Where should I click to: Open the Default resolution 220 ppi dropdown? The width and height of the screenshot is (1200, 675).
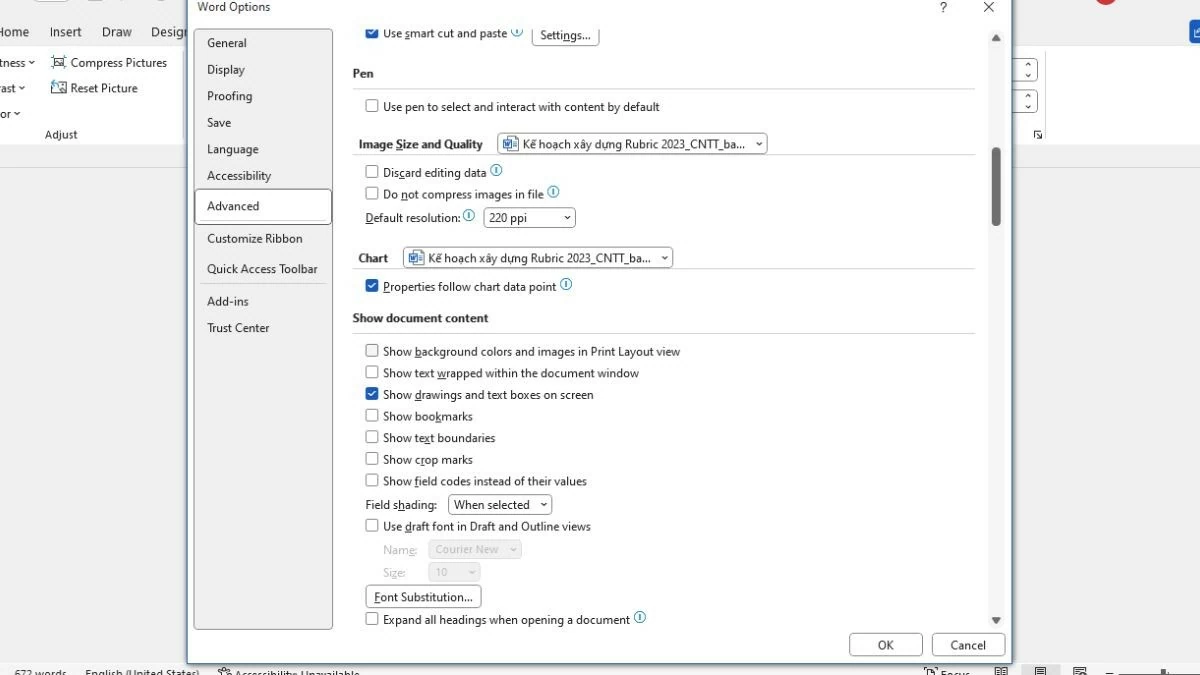click(529, 217)
